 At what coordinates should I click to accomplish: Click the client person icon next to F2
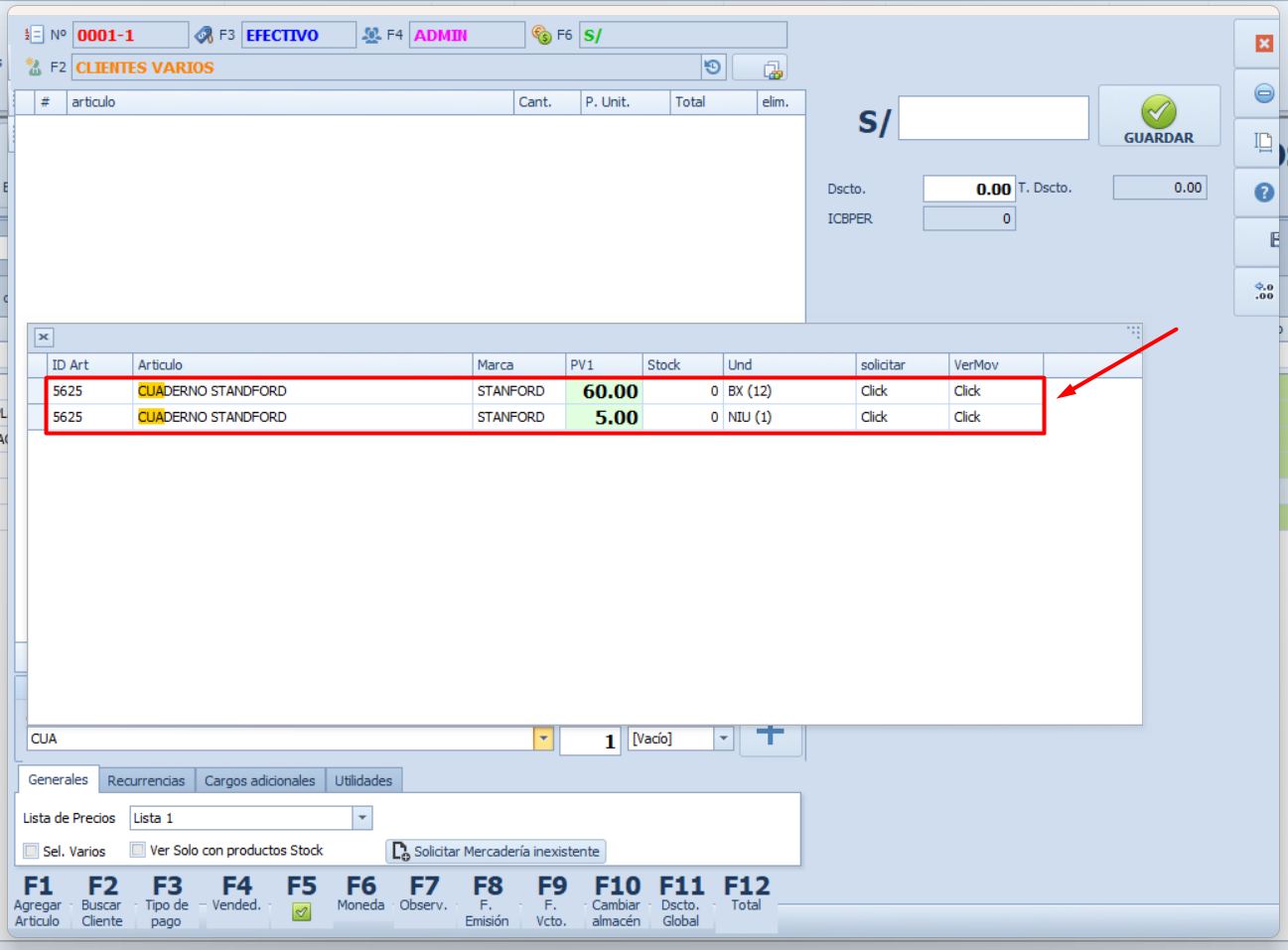tap(34, 68)
